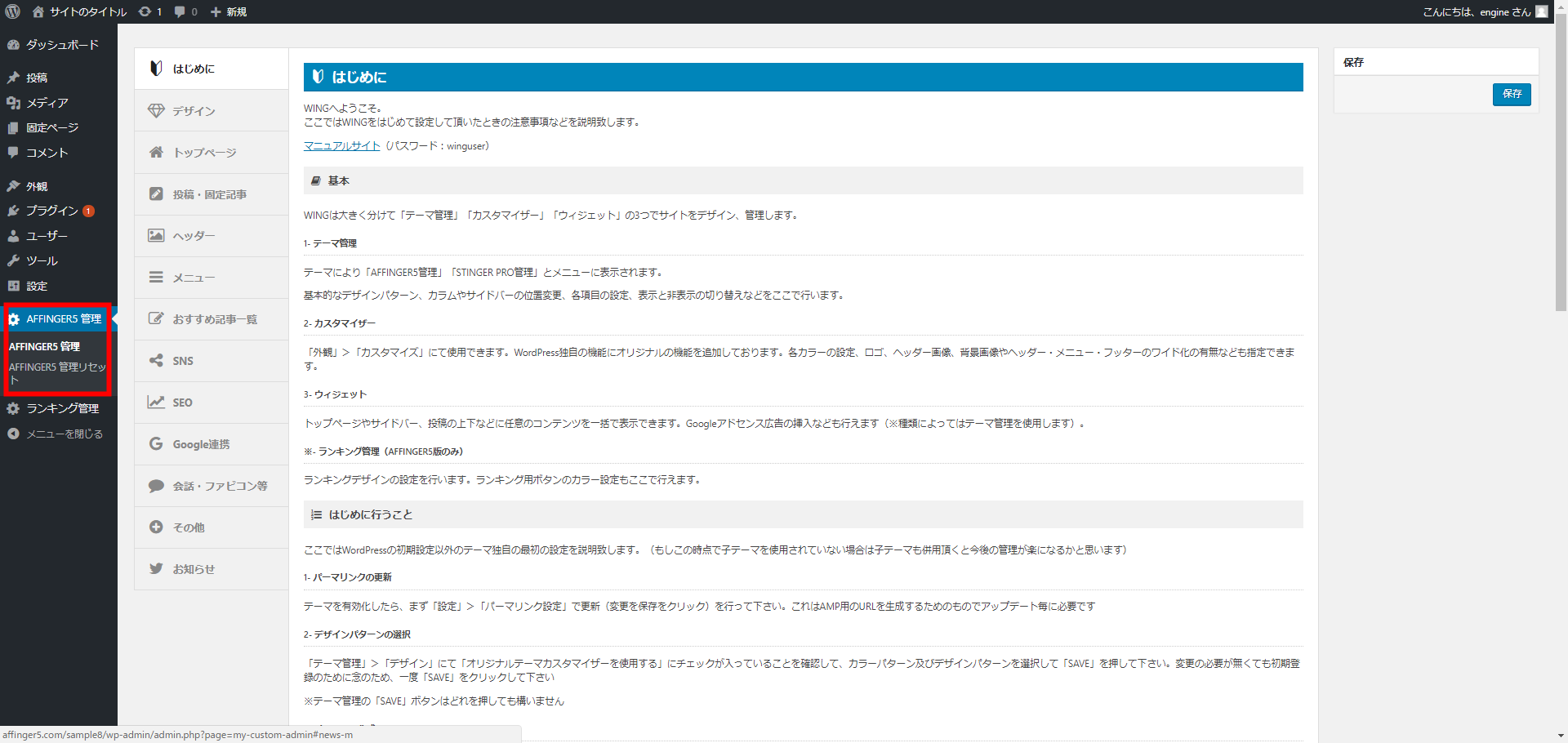1568x743 pixels.
Task: Click the サイトのタイトル link text
Action: tap(88, 11)
